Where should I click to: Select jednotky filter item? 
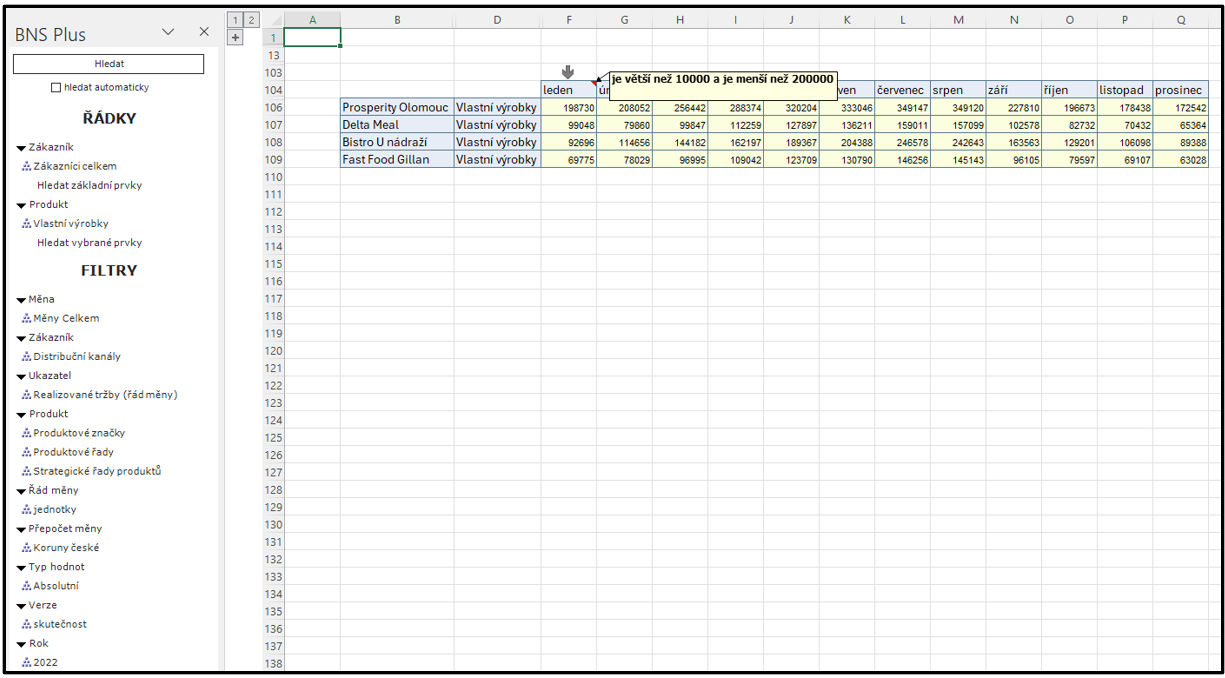click(55, 510)
